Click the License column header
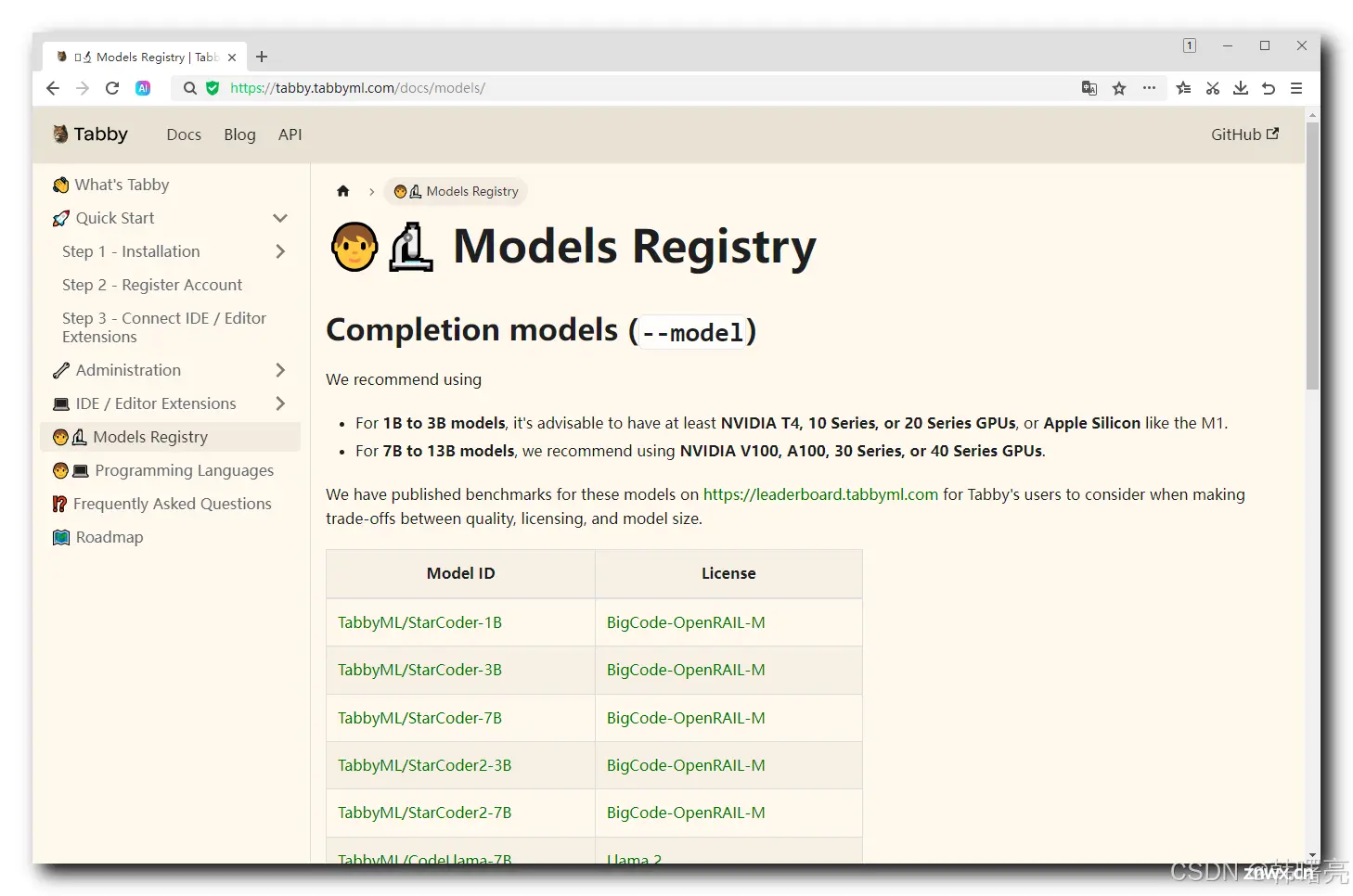This screenshot has width=1353, height=896. click(728, 573)
